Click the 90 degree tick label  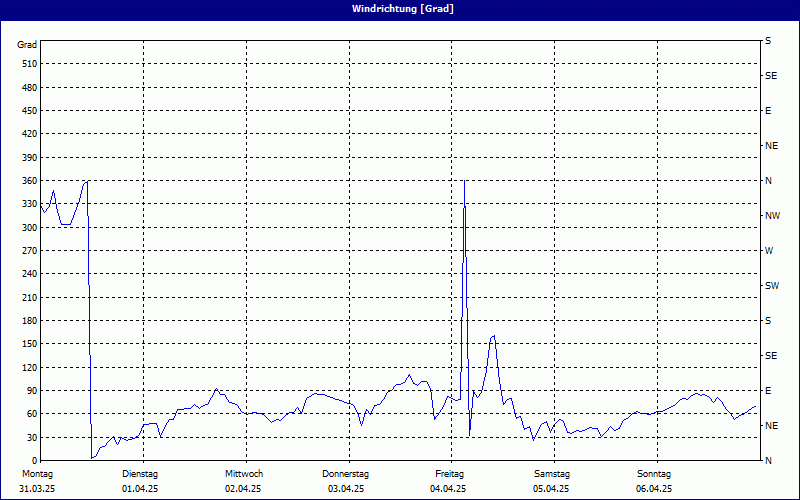[x=32, y=391]
